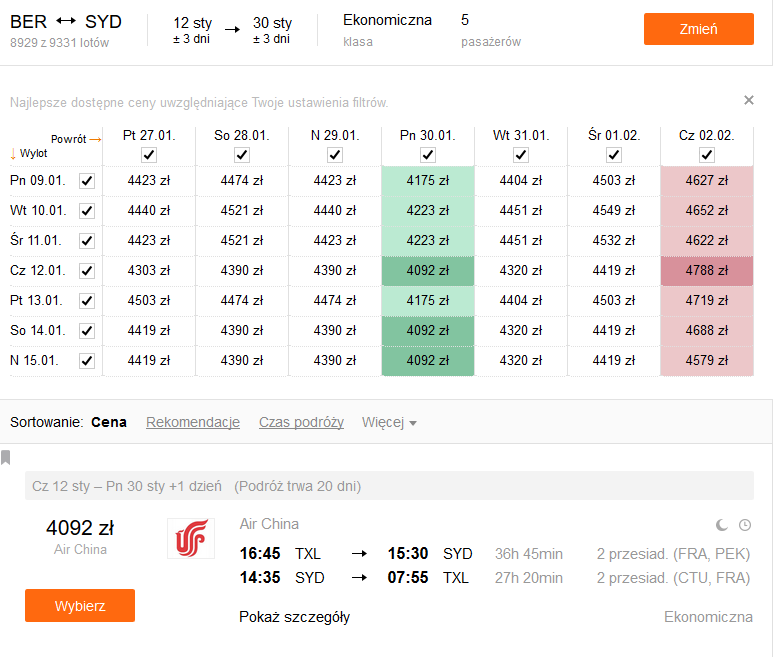This screenshot has height=657, width=778.
Task: Close the best prices table with X
Action: point(749,100)
